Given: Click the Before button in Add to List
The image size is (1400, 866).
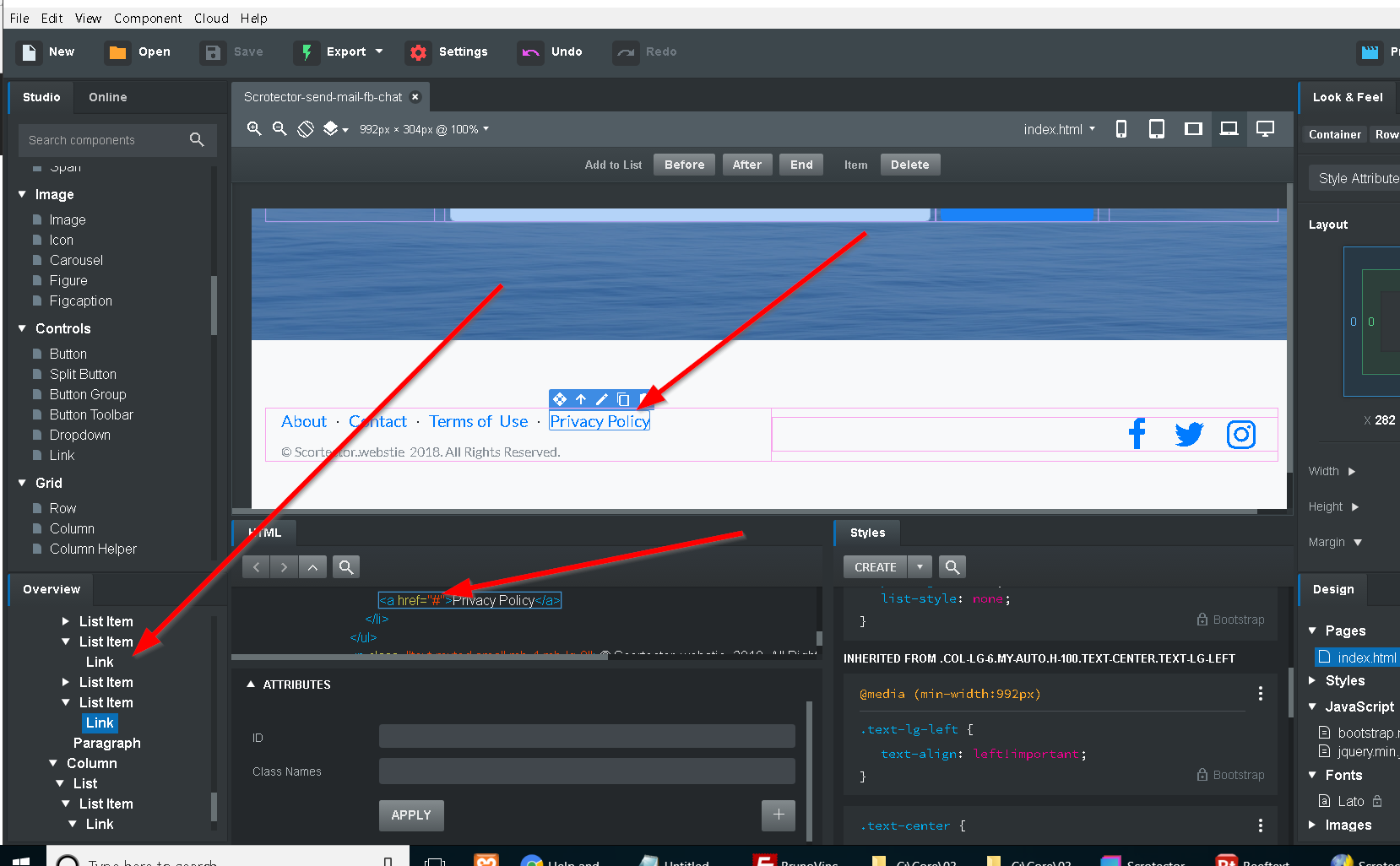Looking at the screenshot, I should [684, 165].
